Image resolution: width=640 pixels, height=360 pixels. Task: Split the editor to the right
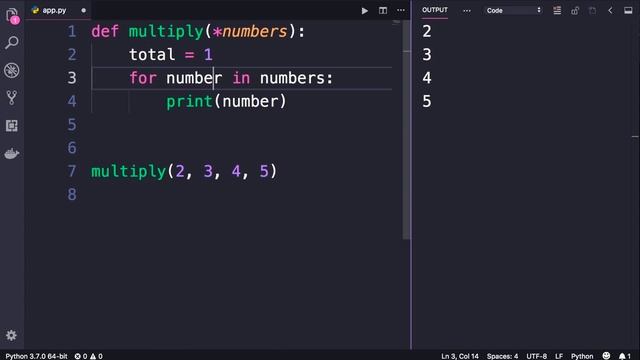[383, 11]
